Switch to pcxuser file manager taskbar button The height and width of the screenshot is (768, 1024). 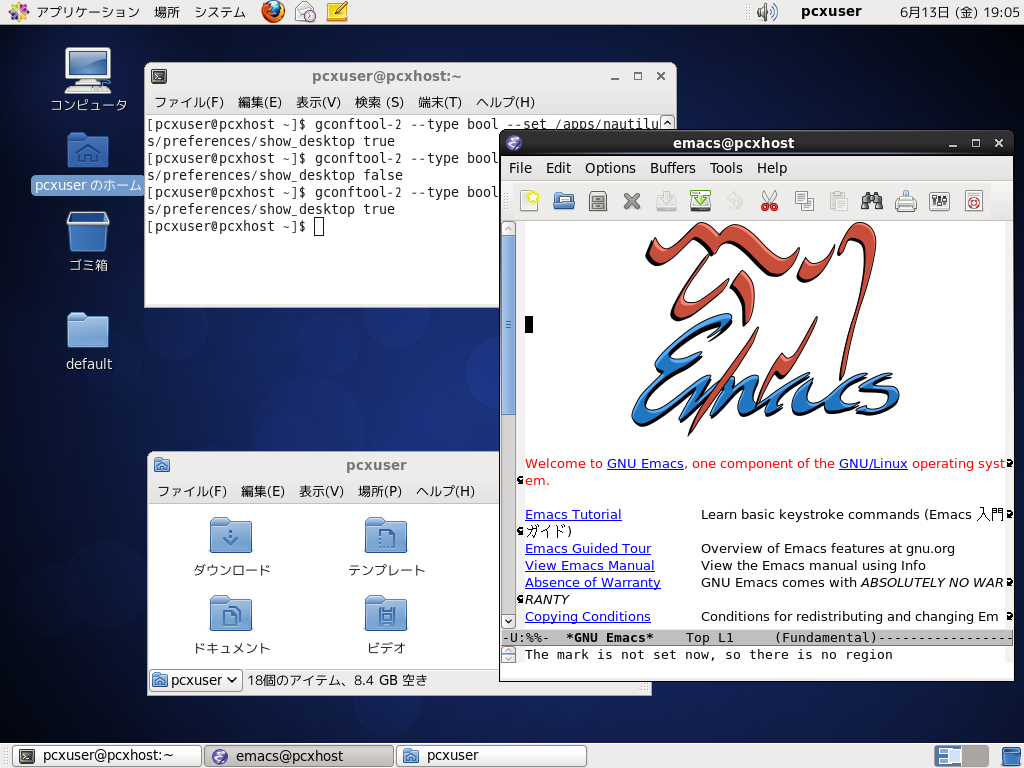491,756
